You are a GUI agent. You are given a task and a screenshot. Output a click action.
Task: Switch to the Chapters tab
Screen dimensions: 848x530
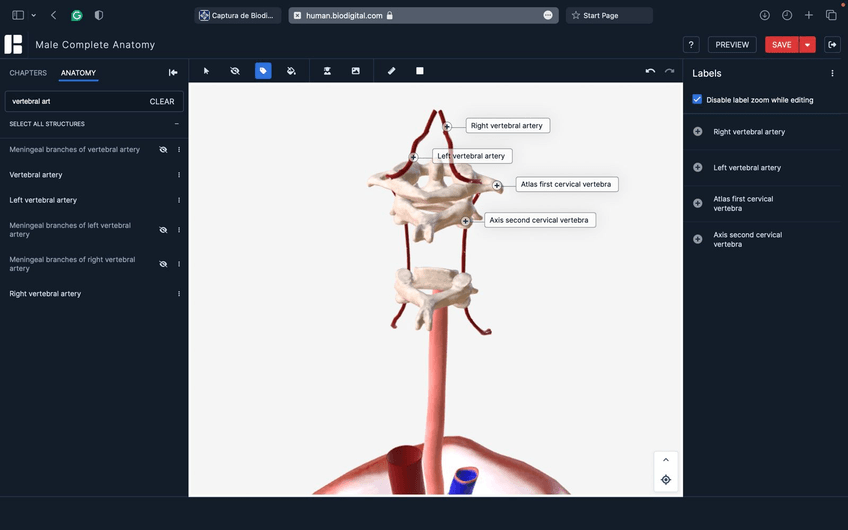click(x=28, y=73)
